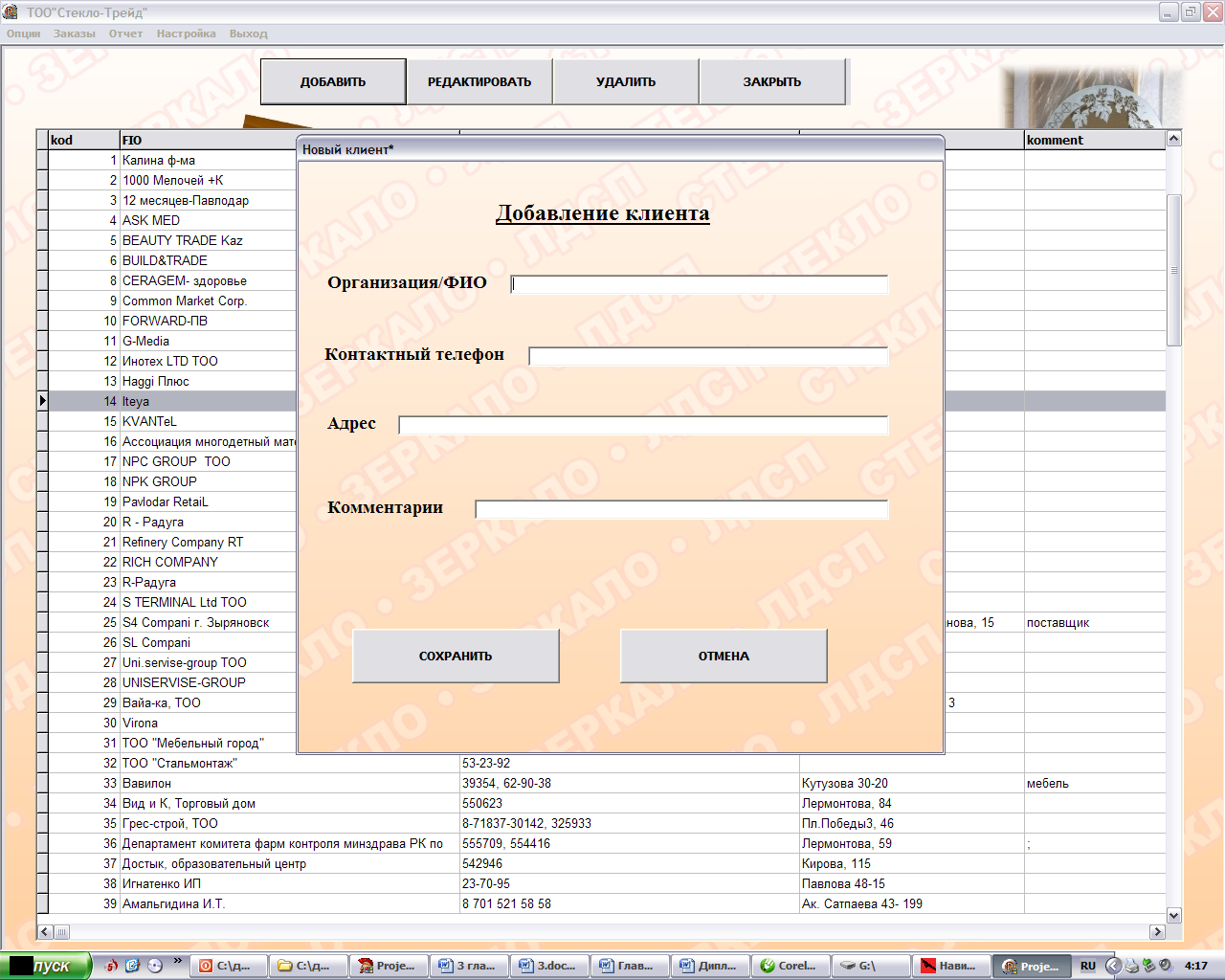Image resolution: width=1225 pixels, height=980 pixels.
Task: Click the kod column header
Action: 83,140
